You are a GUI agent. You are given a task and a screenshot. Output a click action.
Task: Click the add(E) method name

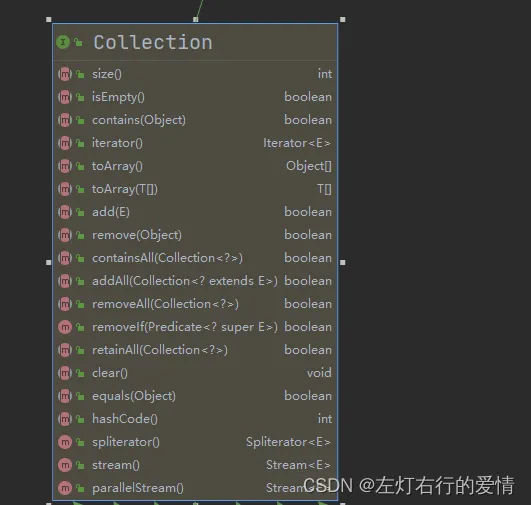(111, 212)
